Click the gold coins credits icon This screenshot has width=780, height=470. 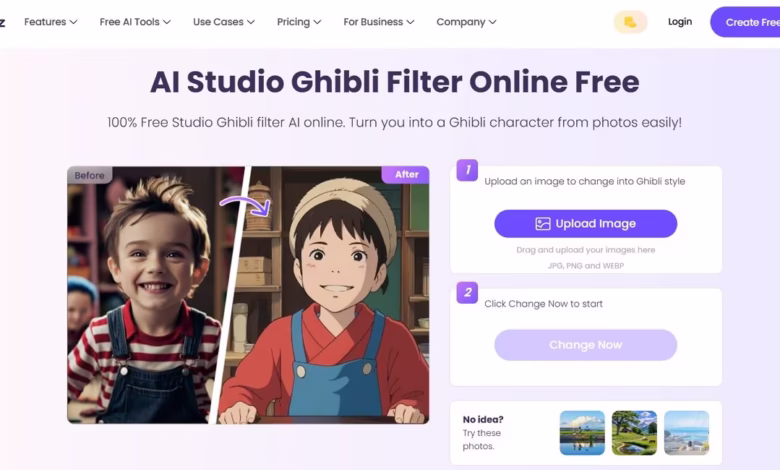pos(630,22)
